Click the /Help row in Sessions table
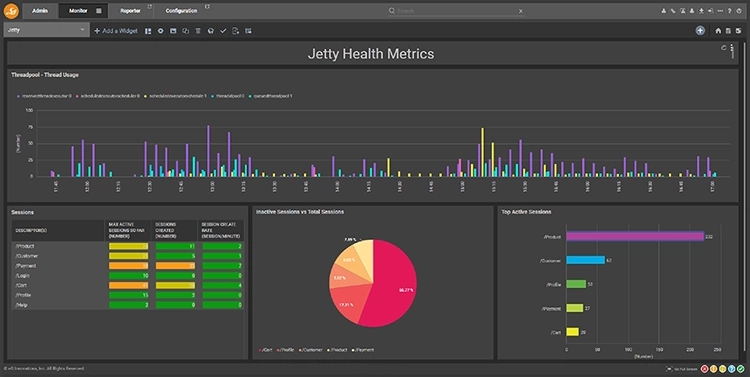Viewport: 750px width, 377px height. [x=128, y=305]
